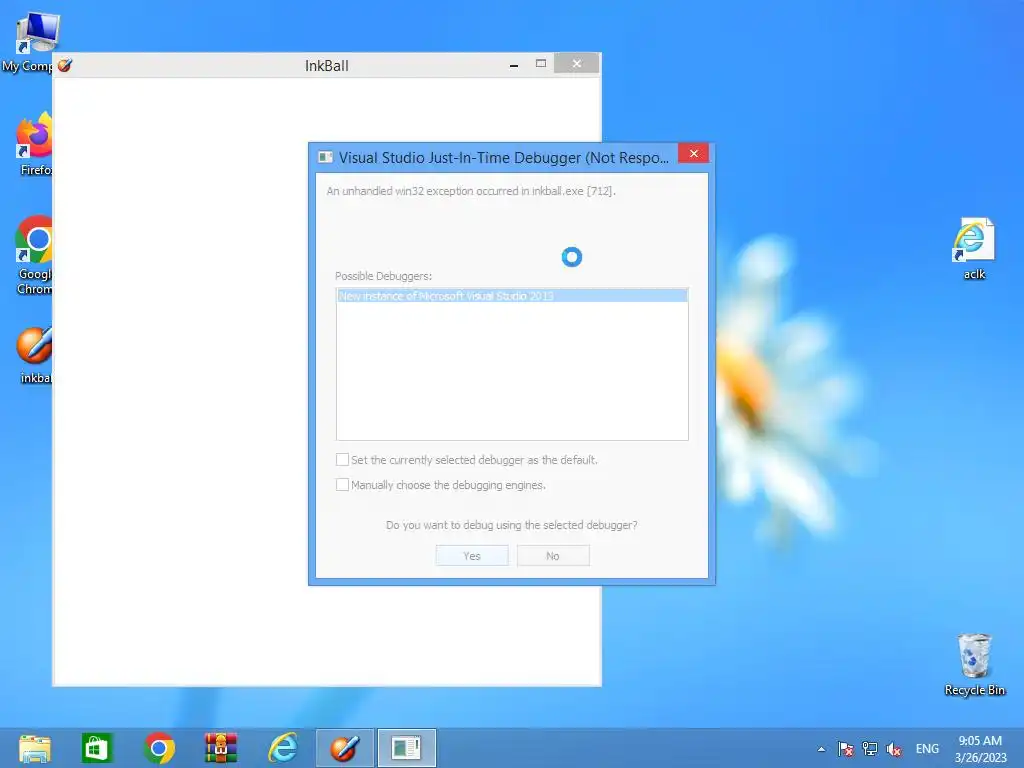Open the aclk desktop shortcut
1024x768 pixels.
(x=974, y=249)
